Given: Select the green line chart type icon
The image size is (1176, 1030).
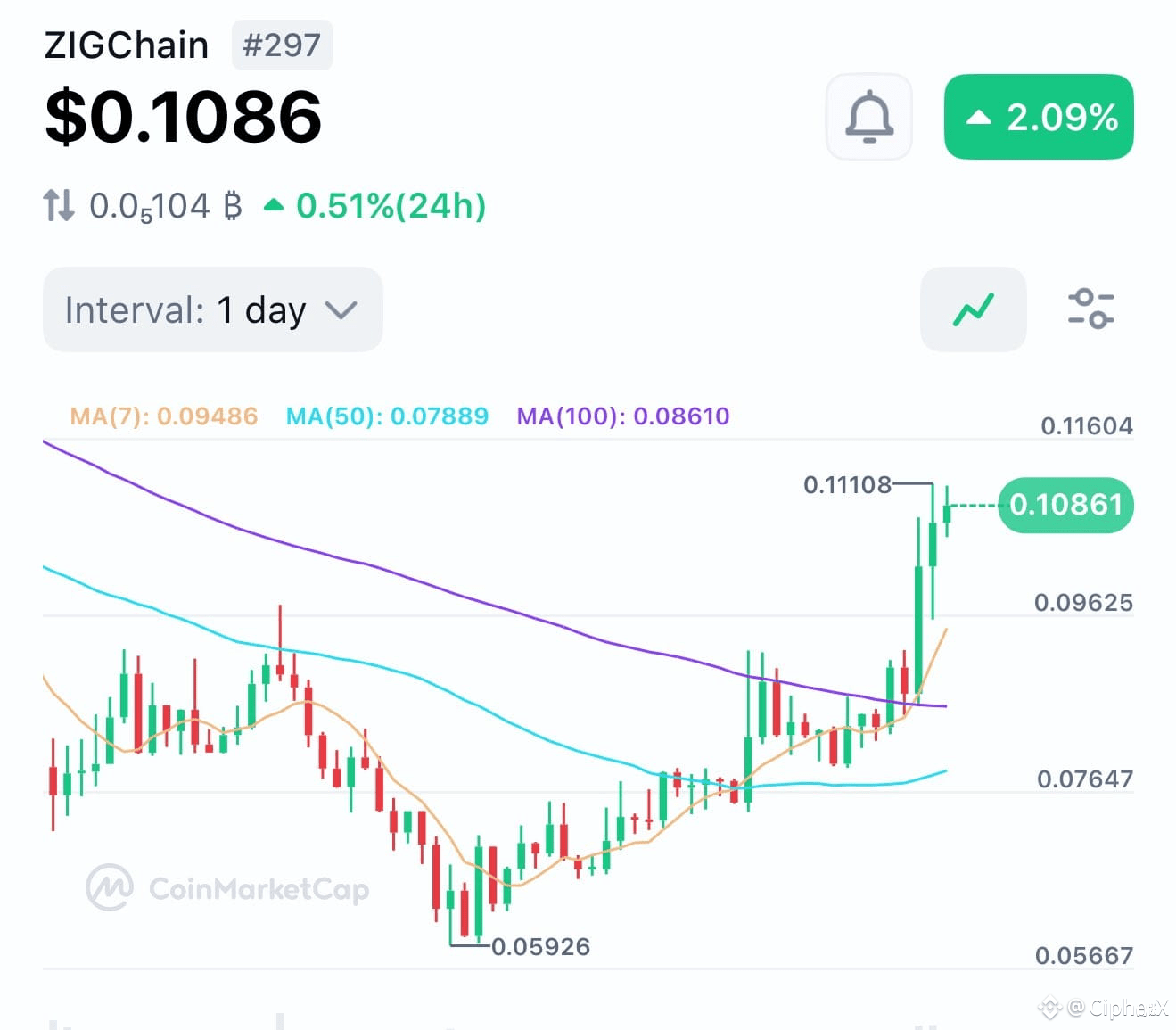Looking at the screenshot, I should click(973, 309).
